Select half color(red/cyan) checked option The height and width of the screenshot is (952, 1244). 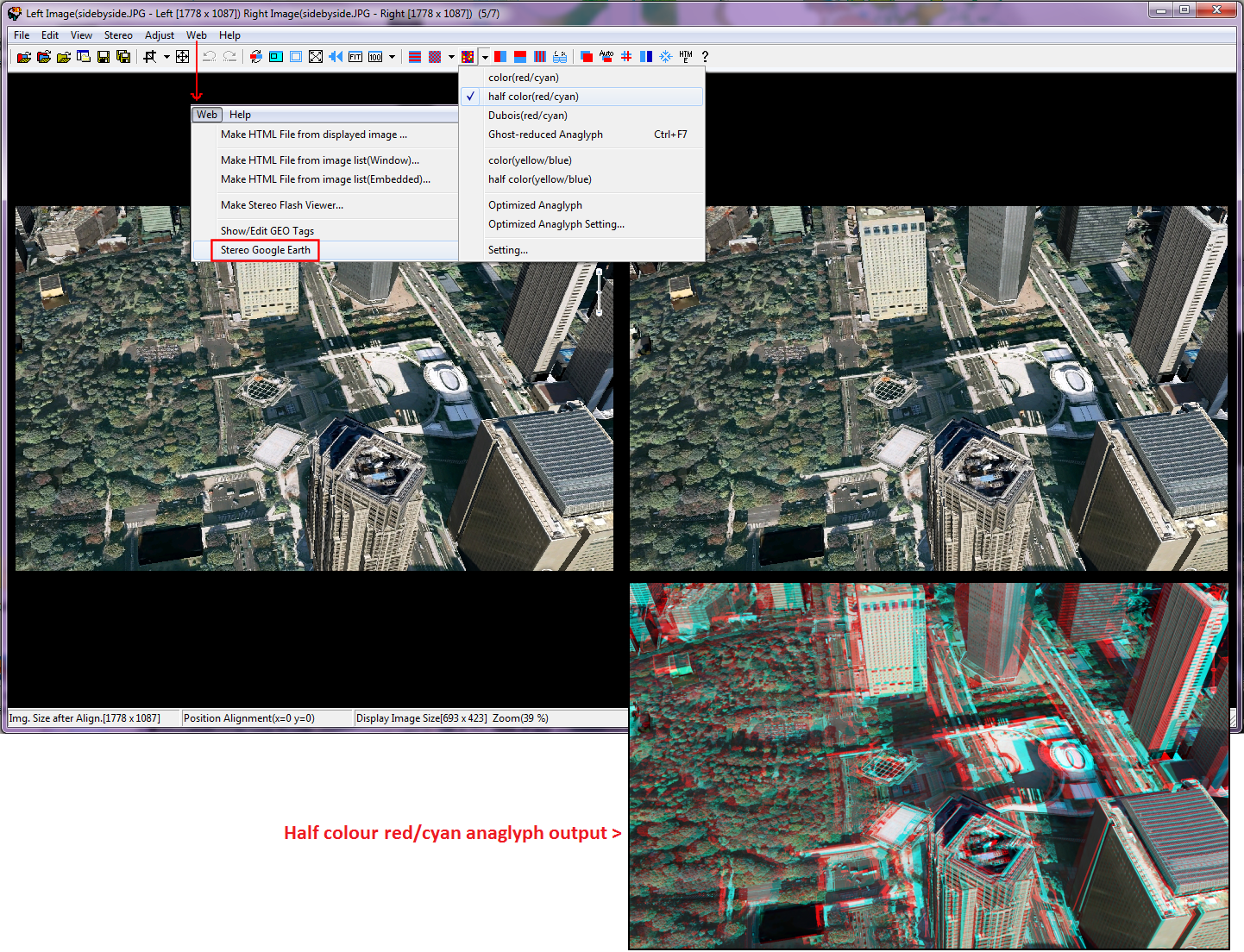click(581, 97)
